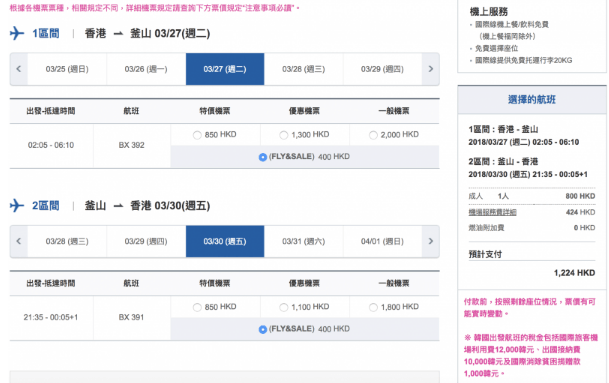Choose return date tab 03/30 (週五)
The image size is (609, 383).
click(x=225, y=241)
